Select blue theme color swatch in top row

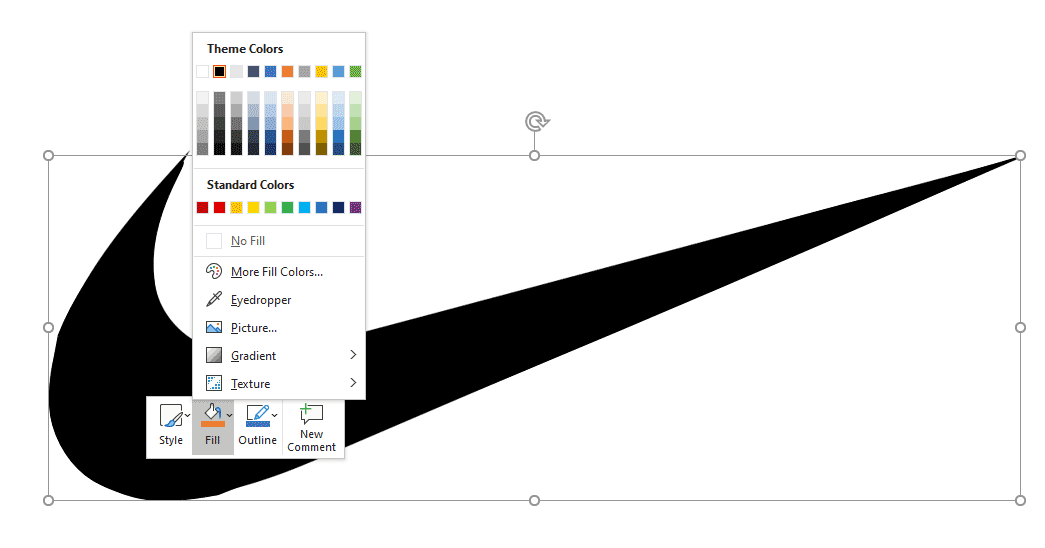pyautogui.click(x=271, y=71)
